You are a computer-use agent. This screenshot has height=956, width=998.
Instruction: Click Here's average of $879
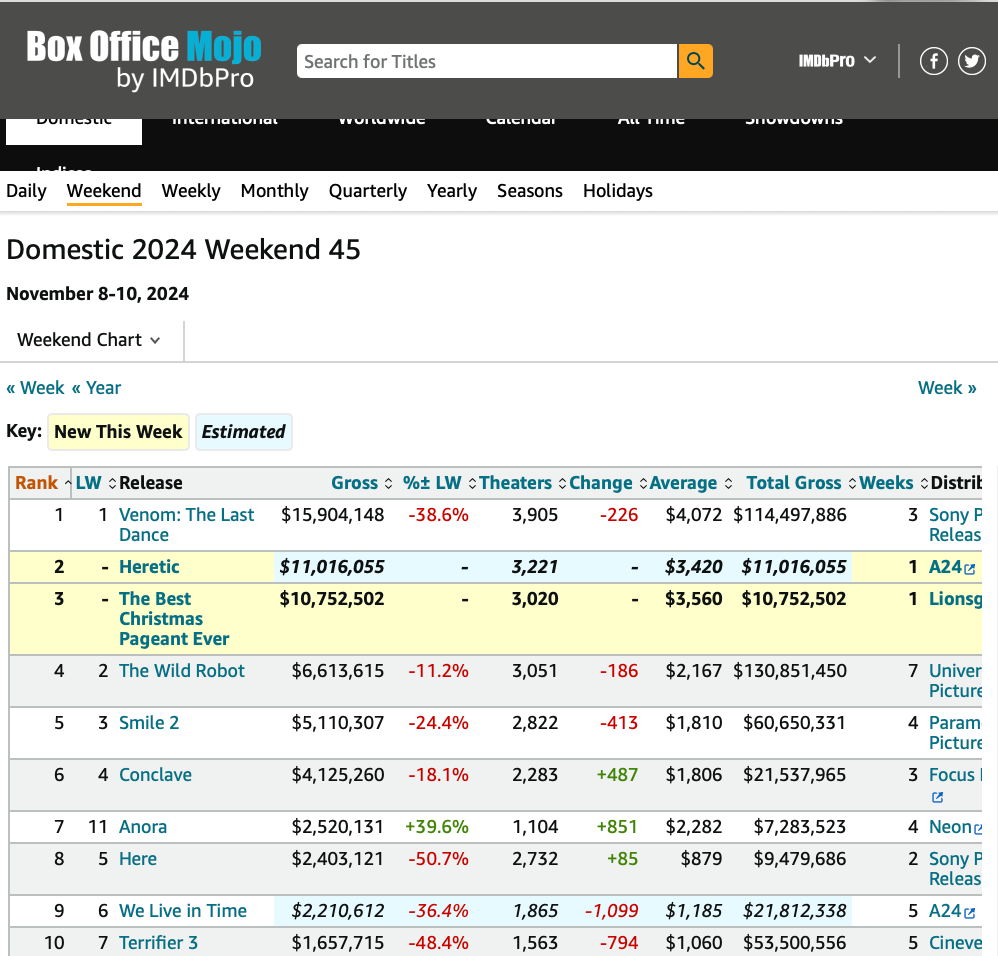point(701,859)
